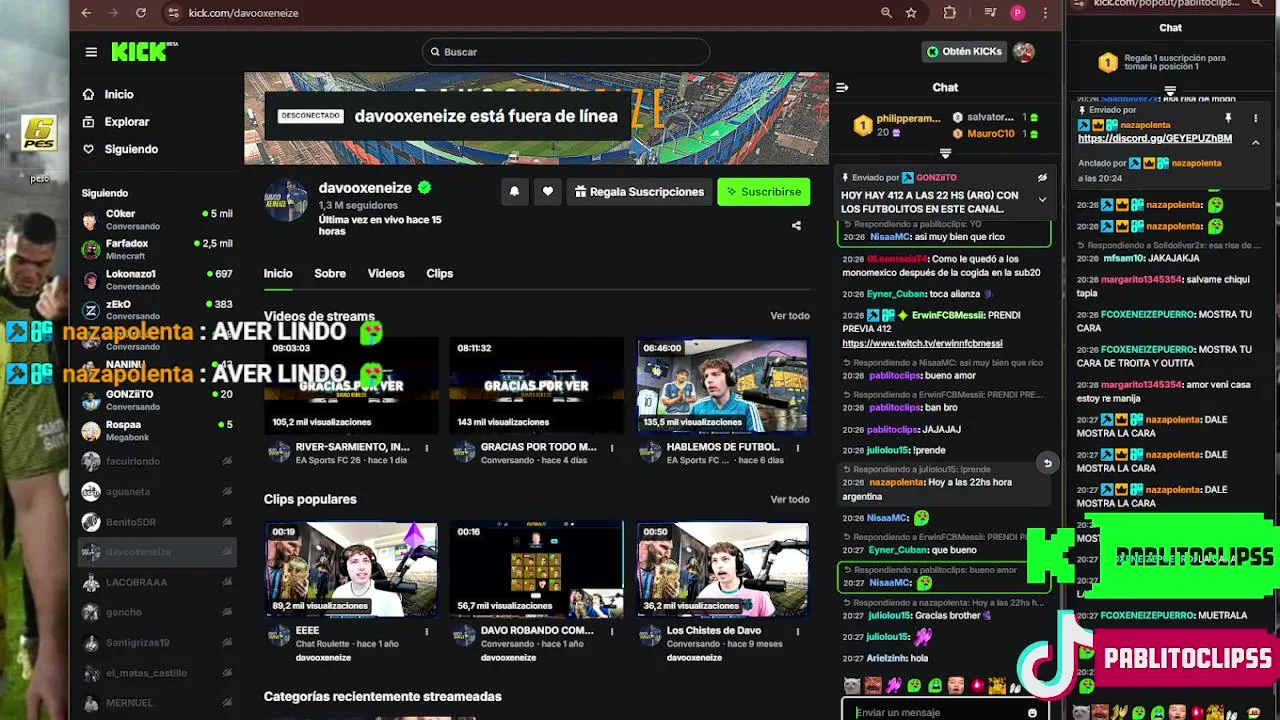Switch to the Sobre tab

point(330,274)
